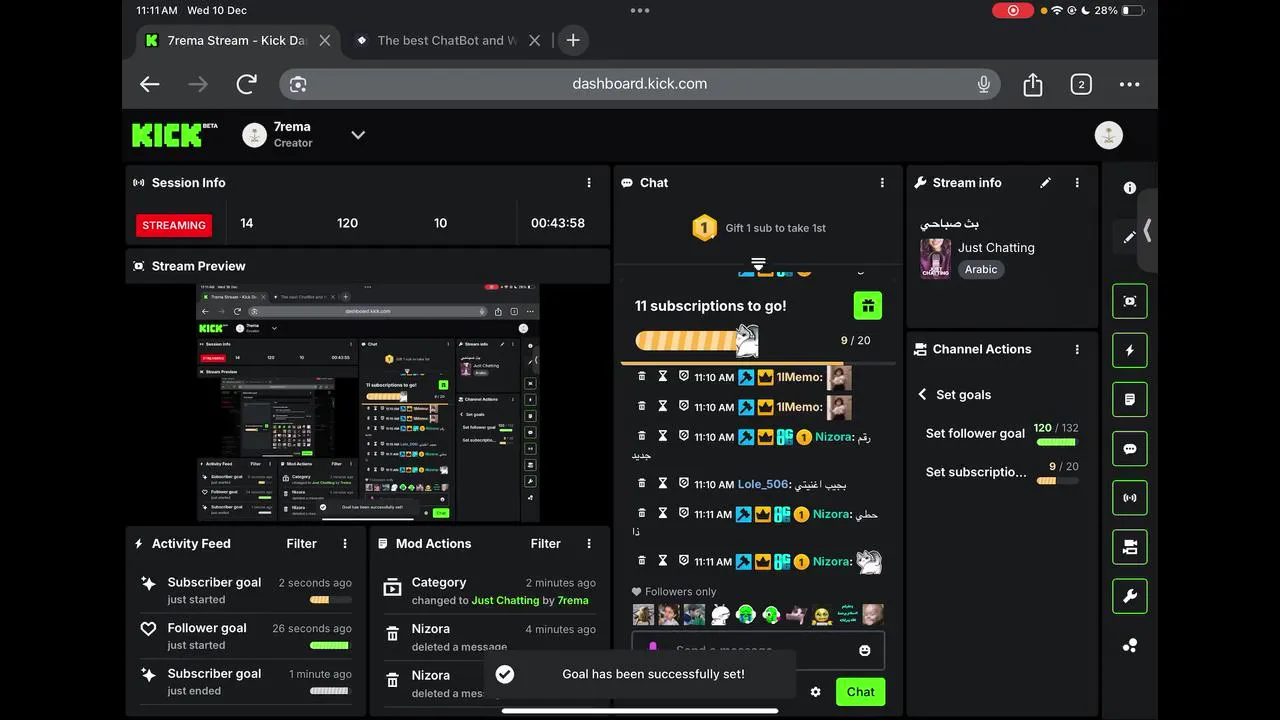This screenshot has width=1280, height=720.
Task: Reload the dashboard page
Action: pyautogui.click(x=247, y=84)
